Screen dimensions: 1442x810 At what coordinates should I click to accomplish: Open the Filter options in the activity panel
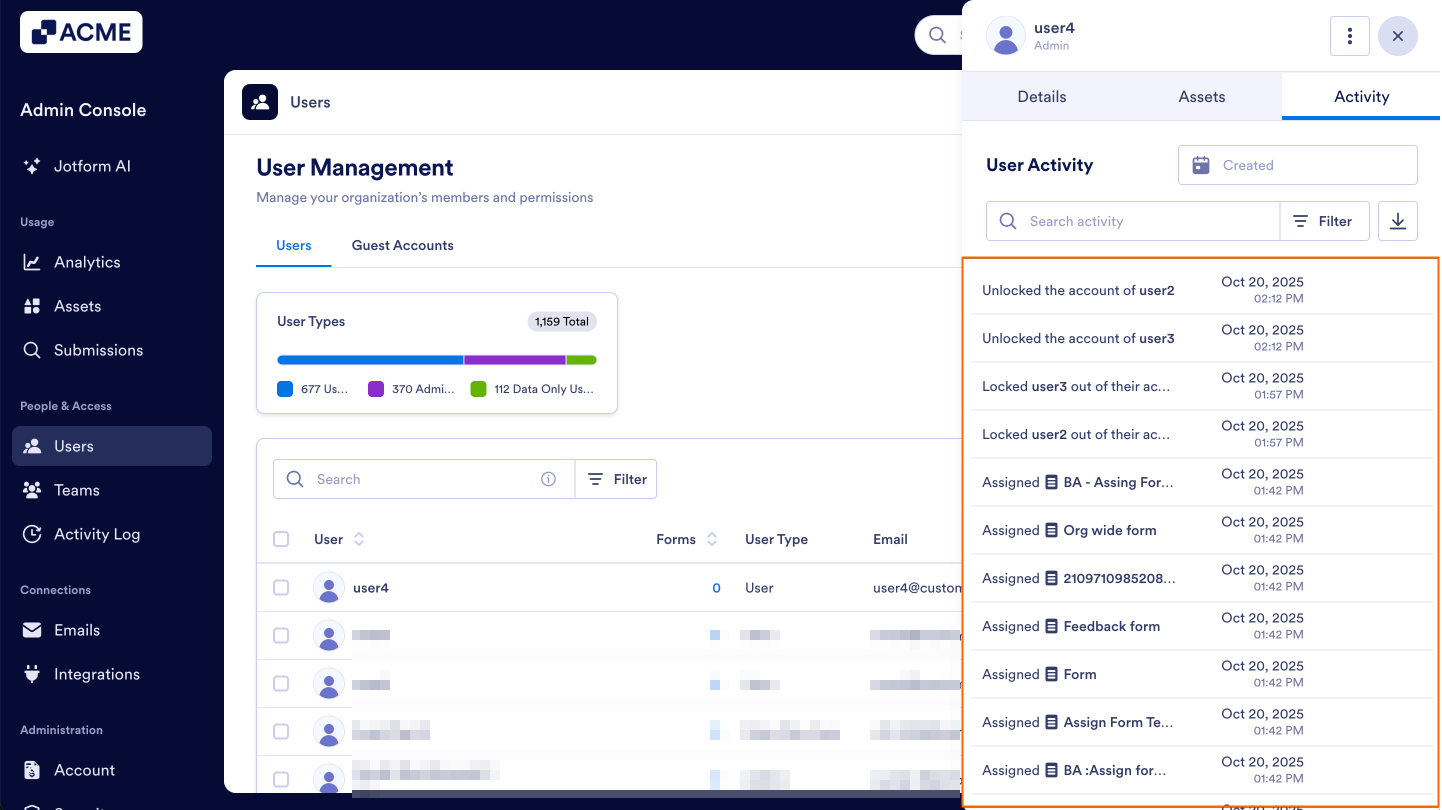[x=1325, y=220]
